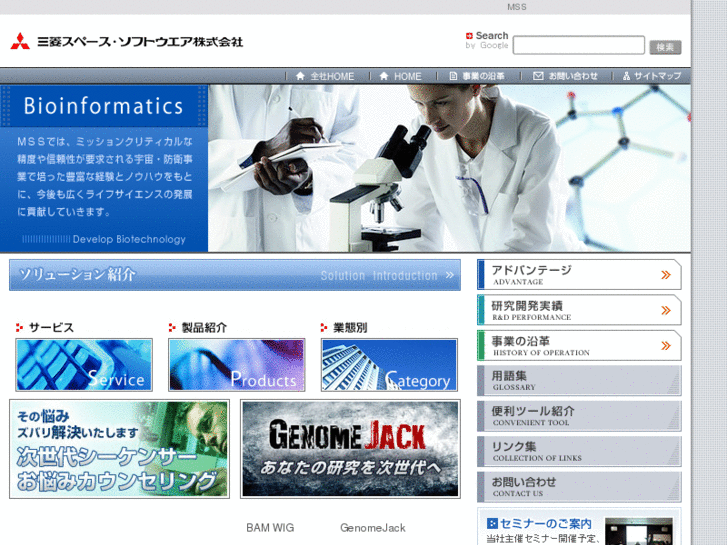Click the red bullet icon beside 業態別
727x545 pixels.
[324, 327]
